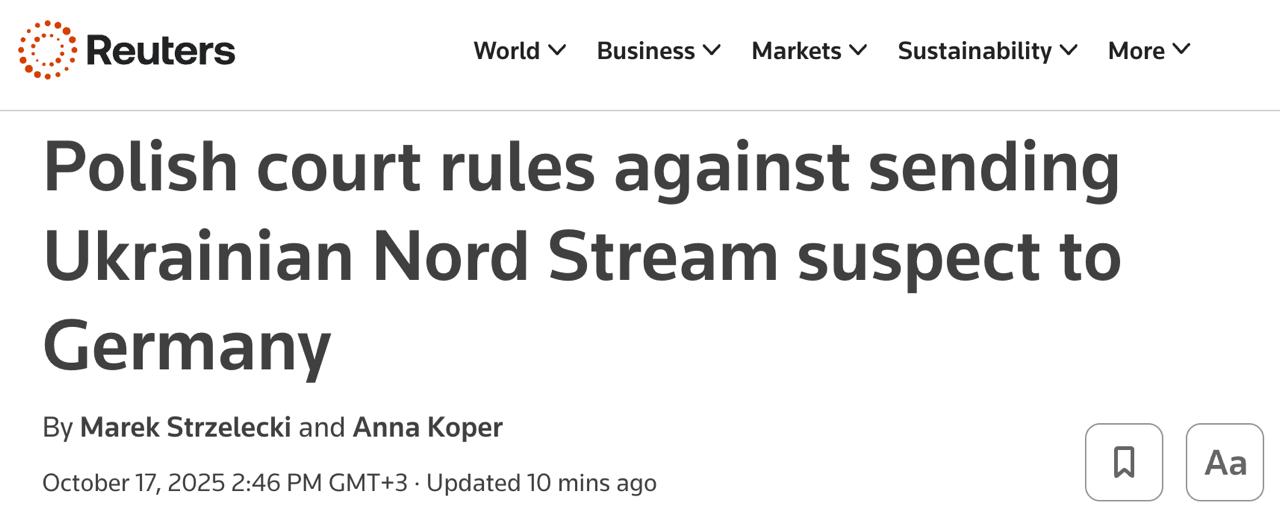Open the World menu
The height and width of the screenshot is (524, 1280).
click(506, 50)
